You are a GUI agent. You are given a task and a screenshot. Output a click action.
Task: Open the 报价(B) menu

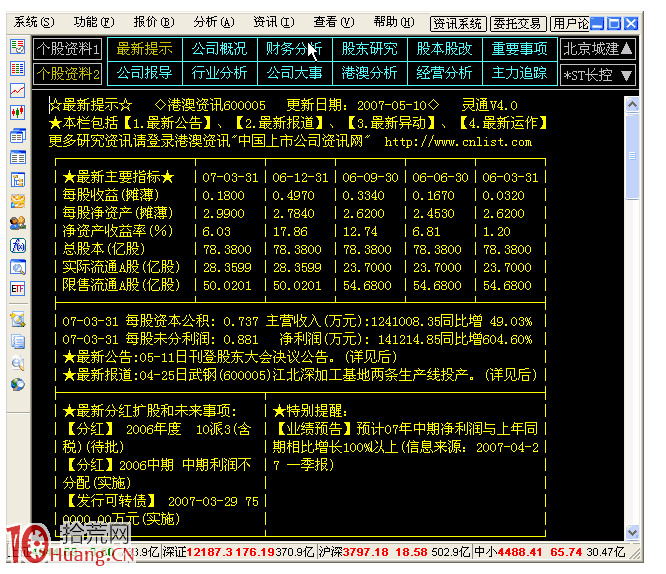pyautogui.click(x=154, y=22)
